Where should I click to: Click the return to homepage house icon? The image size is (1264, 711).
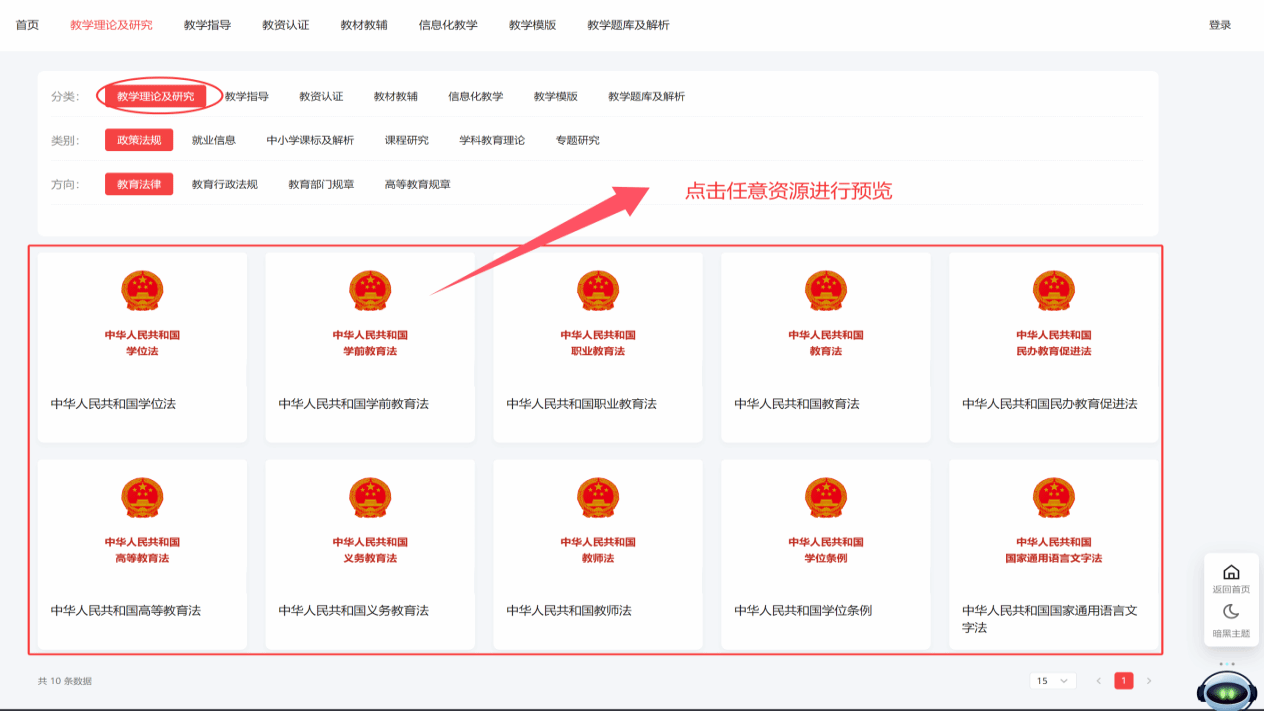click(1231, 573)
